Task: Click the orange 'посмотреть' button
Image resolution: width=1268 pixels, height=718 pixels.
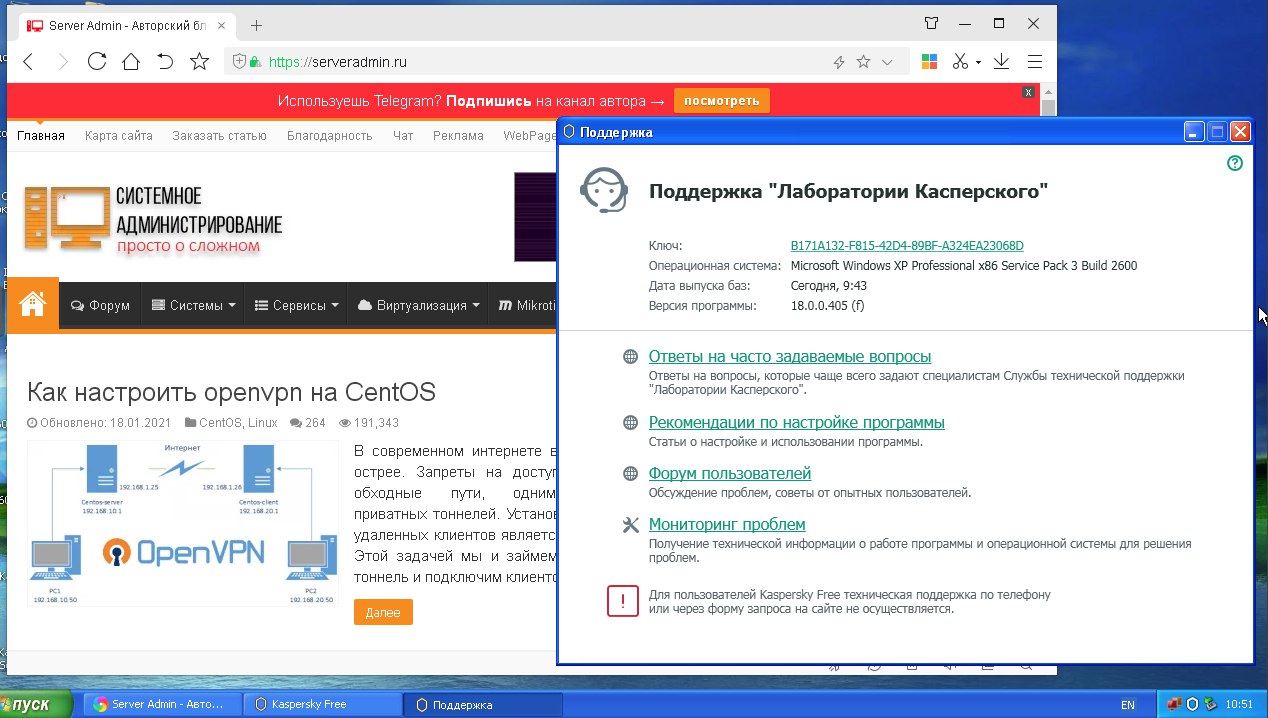Action: (x=722, y=101)
